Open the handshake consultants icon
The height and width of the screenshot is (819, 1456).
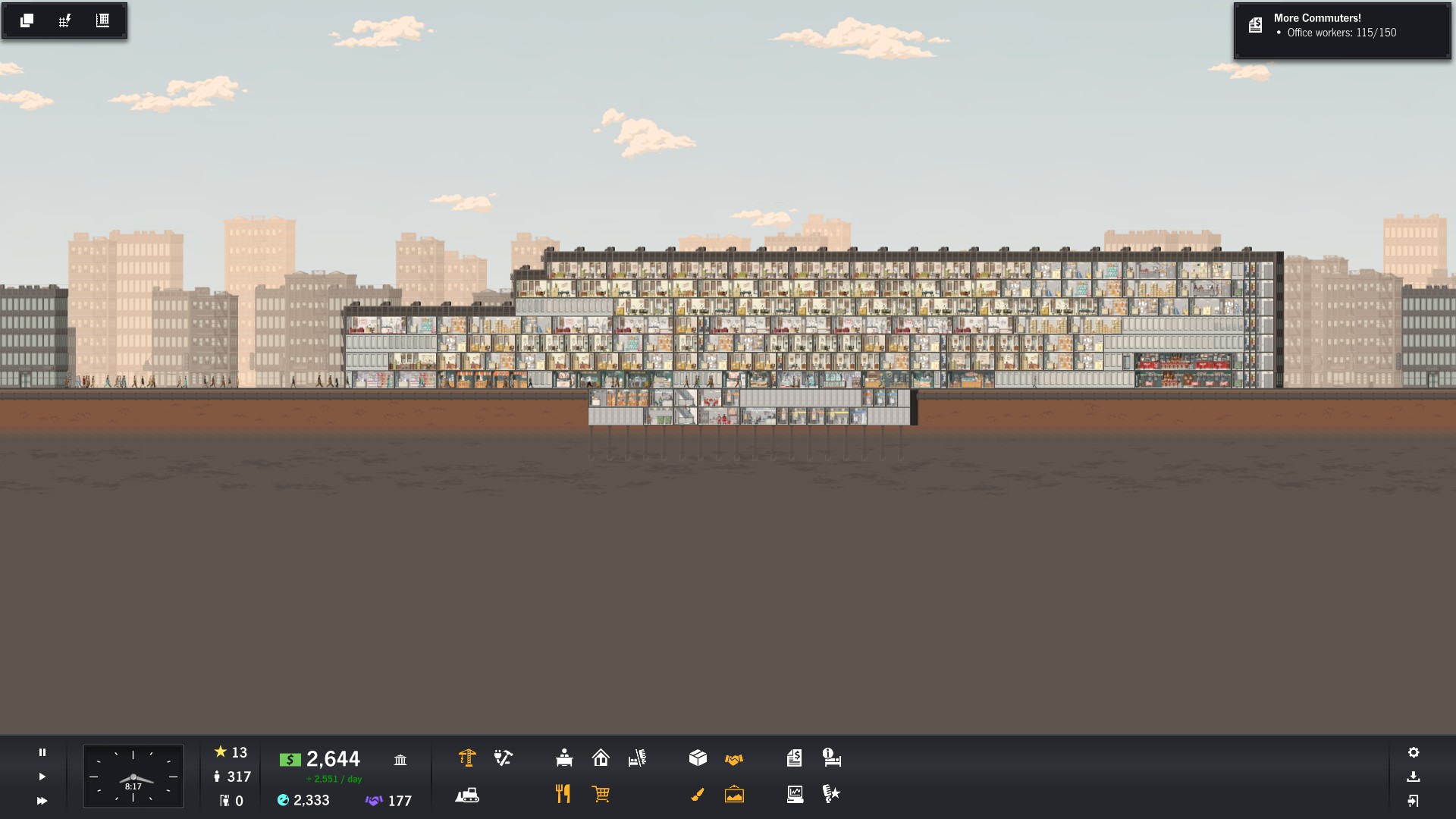(734, 759)
